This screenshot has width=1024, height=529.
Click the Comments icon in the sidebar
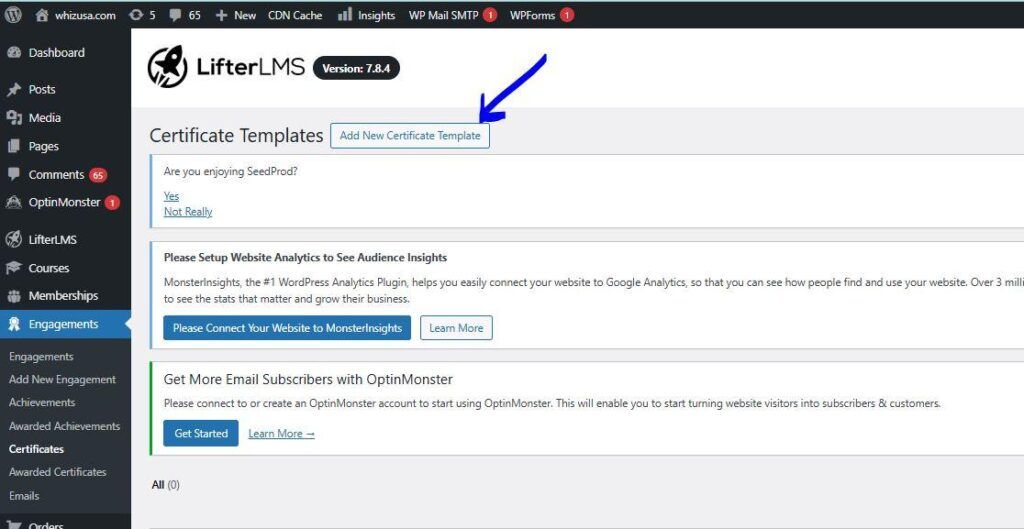(x=14, y=174)
